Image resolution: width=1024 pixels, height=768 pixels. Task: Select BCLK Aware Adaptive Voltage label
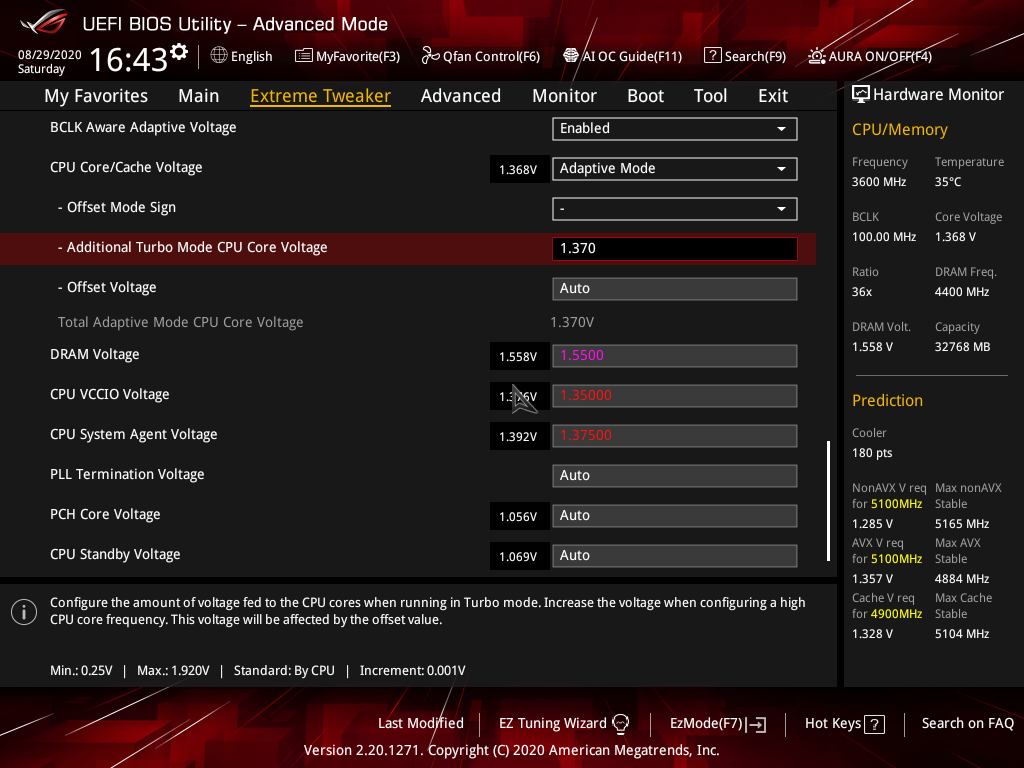[x=143, y=127]
